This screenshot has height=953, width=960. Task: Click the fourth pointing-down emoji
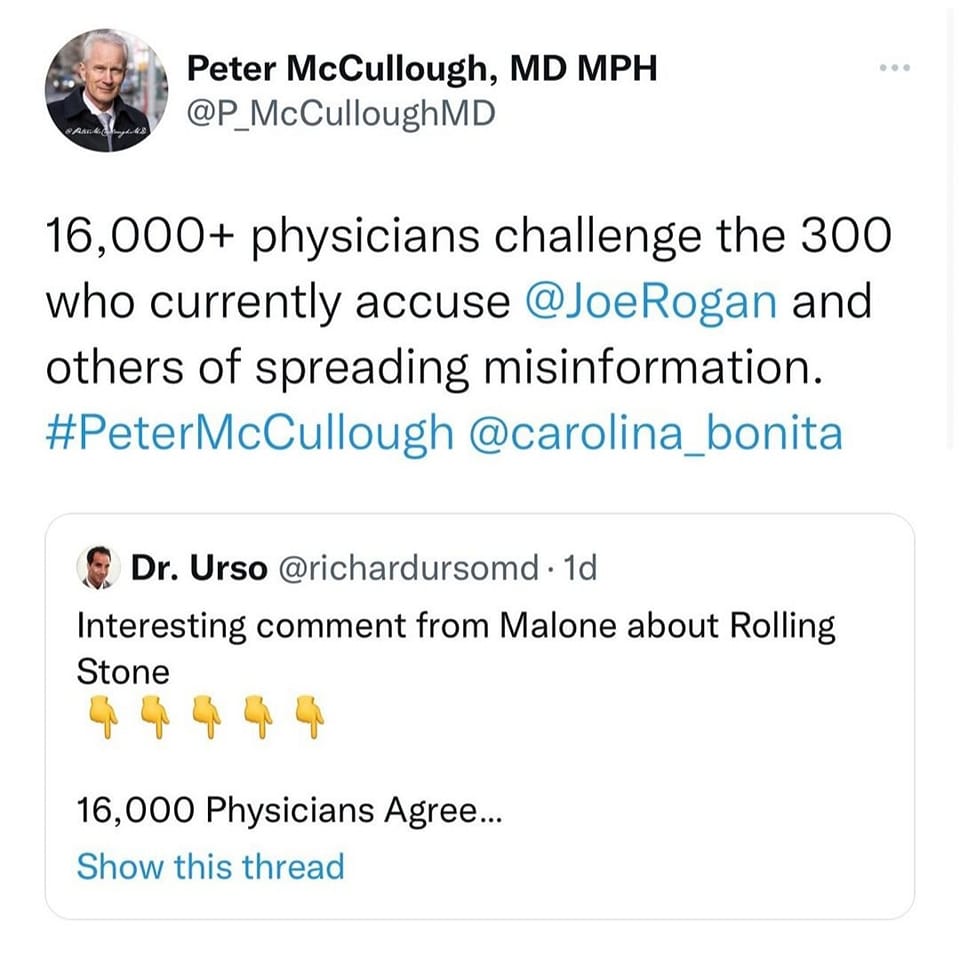(x=259, y=715)
